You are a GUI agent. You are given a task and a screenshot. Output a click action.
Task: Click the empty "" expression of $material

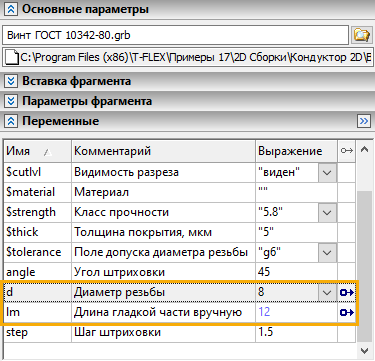click(x=296, y=192)
